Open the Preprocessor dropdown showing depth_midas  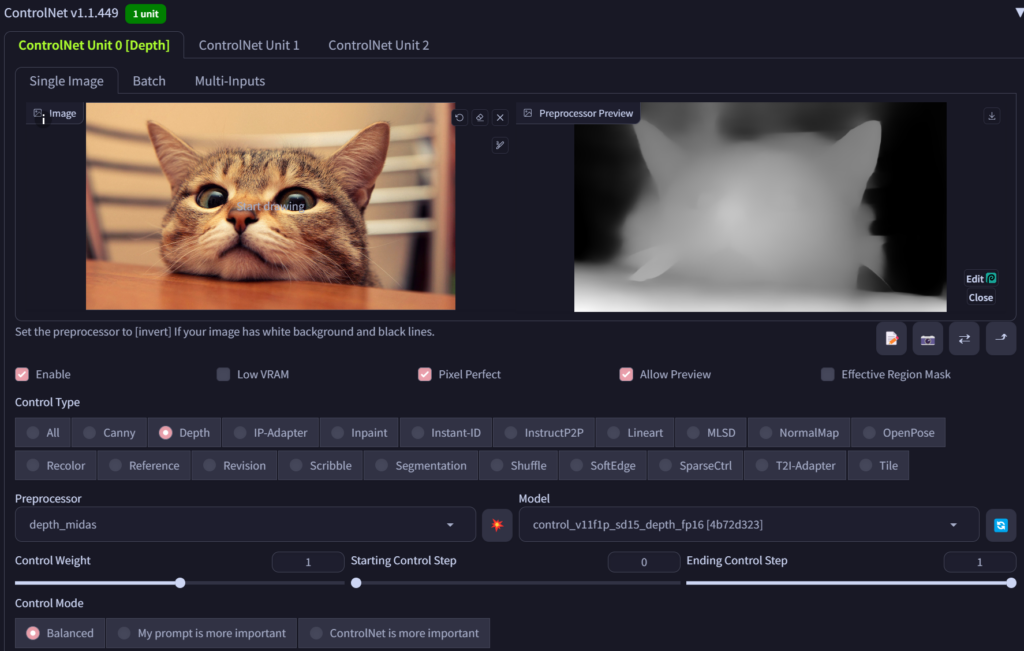point(245,524)
